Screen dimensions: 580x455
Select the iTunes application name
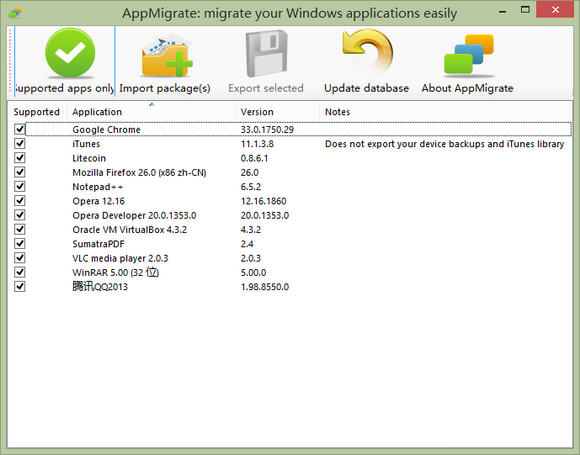86,144
